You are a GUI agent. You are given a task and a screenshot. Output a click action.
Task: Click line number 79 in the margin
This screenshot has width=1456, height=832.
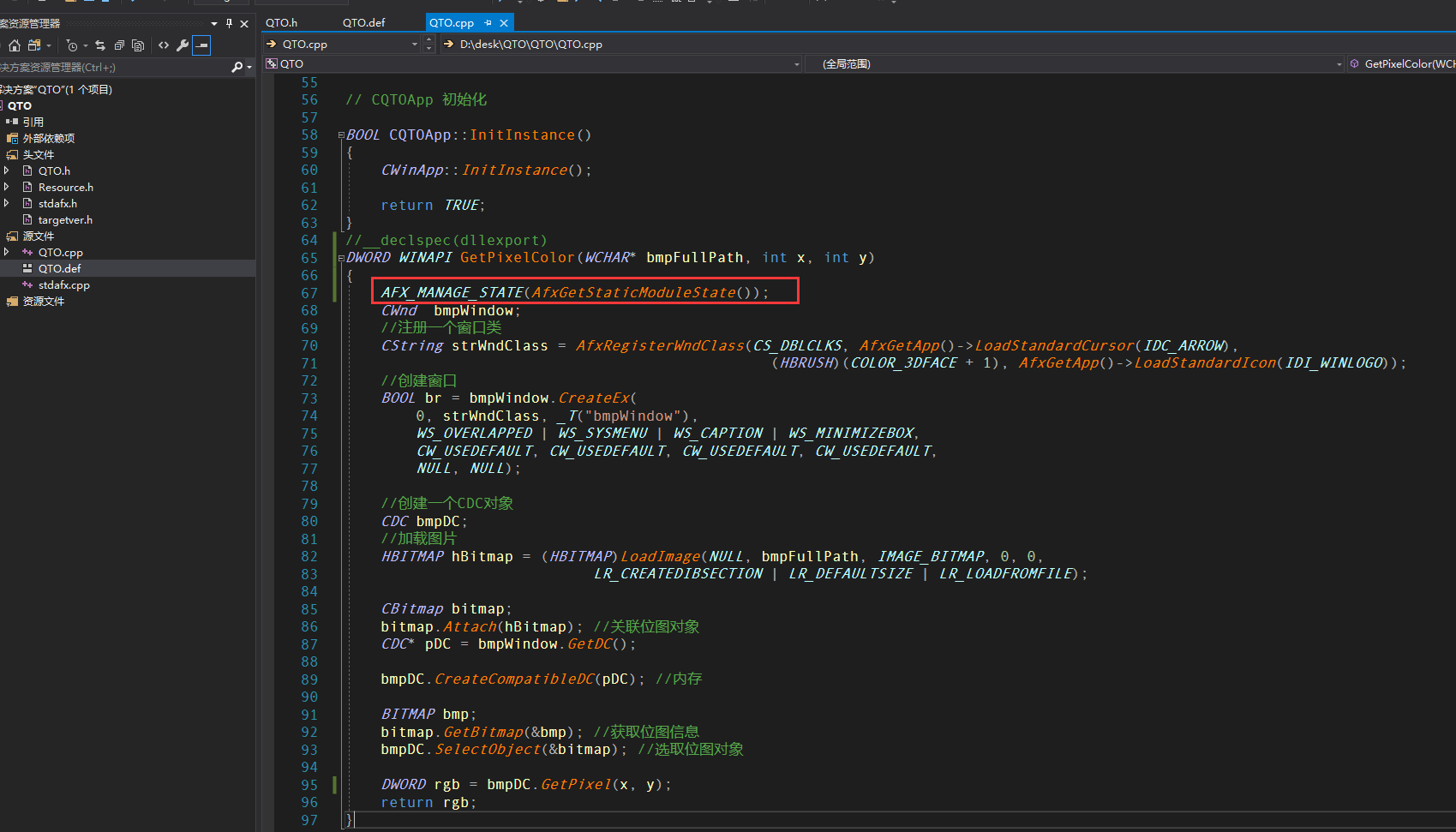(309, 504)
